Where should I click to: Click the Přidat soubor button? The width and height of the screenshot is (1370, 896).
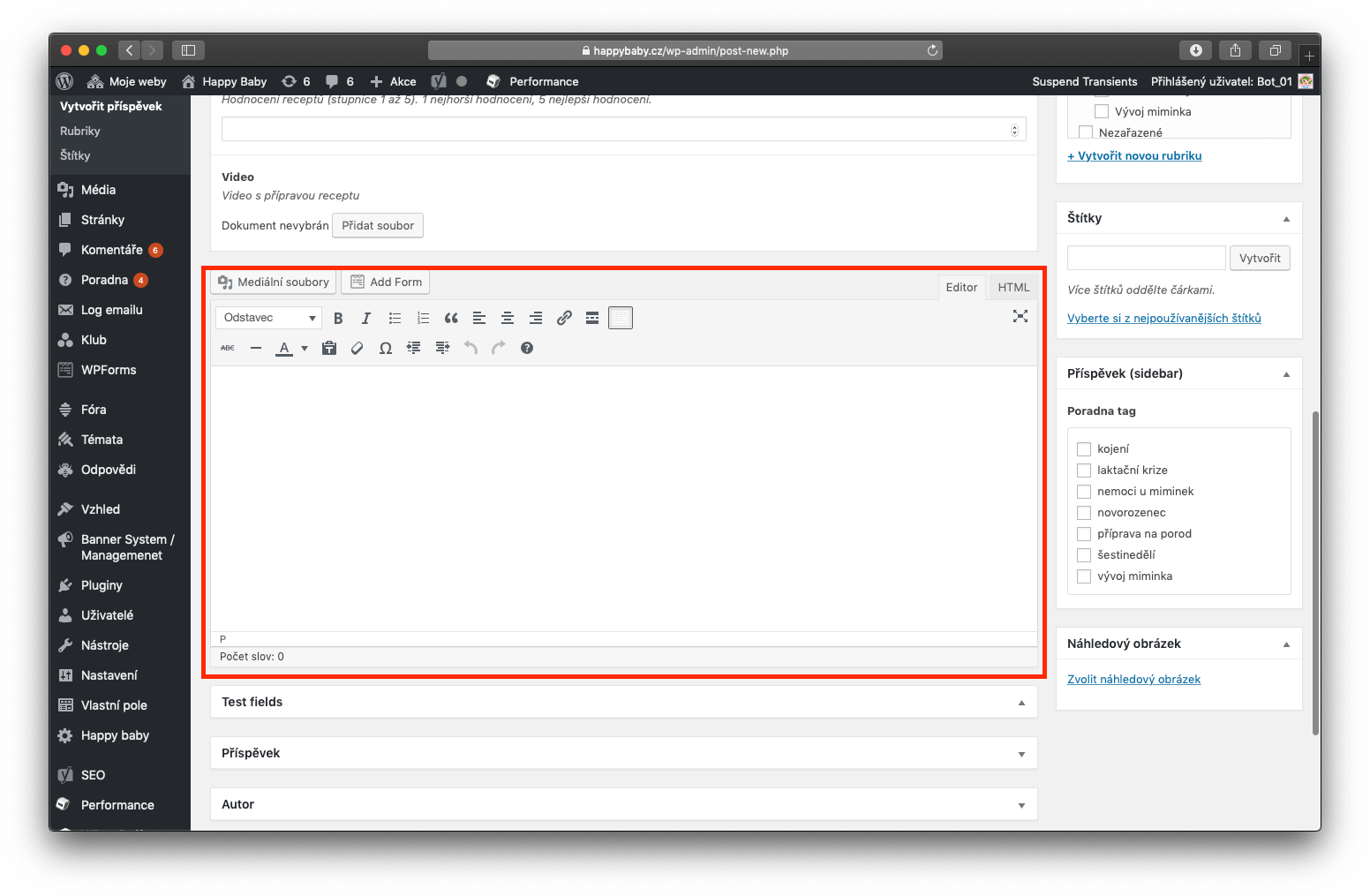tap(378, 225)
